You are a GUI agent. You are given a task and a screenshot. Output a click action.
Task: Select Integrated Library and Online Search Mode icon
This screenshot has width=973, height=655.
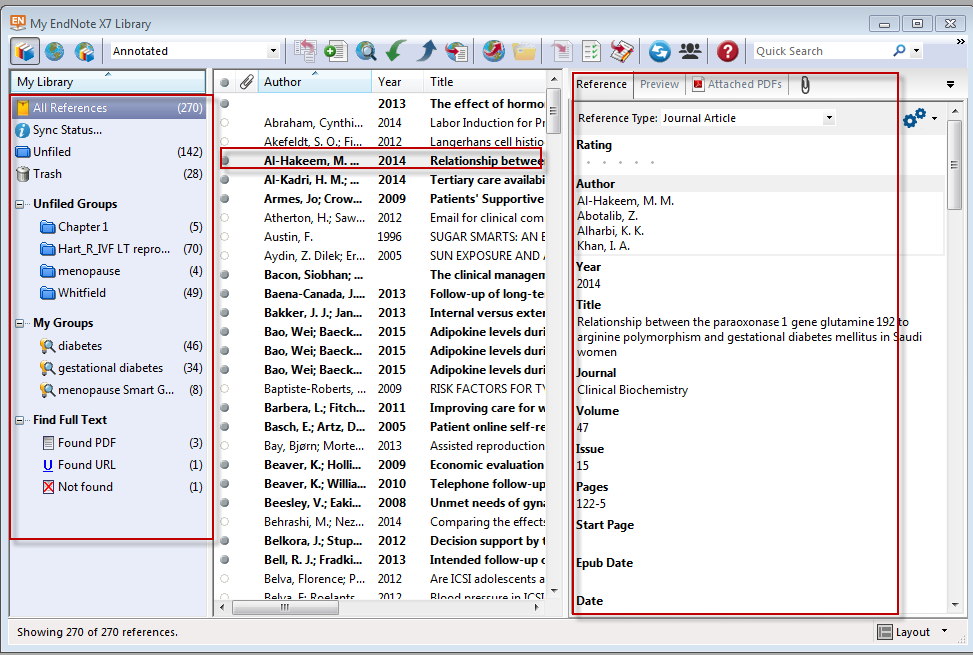click(84, 51)
